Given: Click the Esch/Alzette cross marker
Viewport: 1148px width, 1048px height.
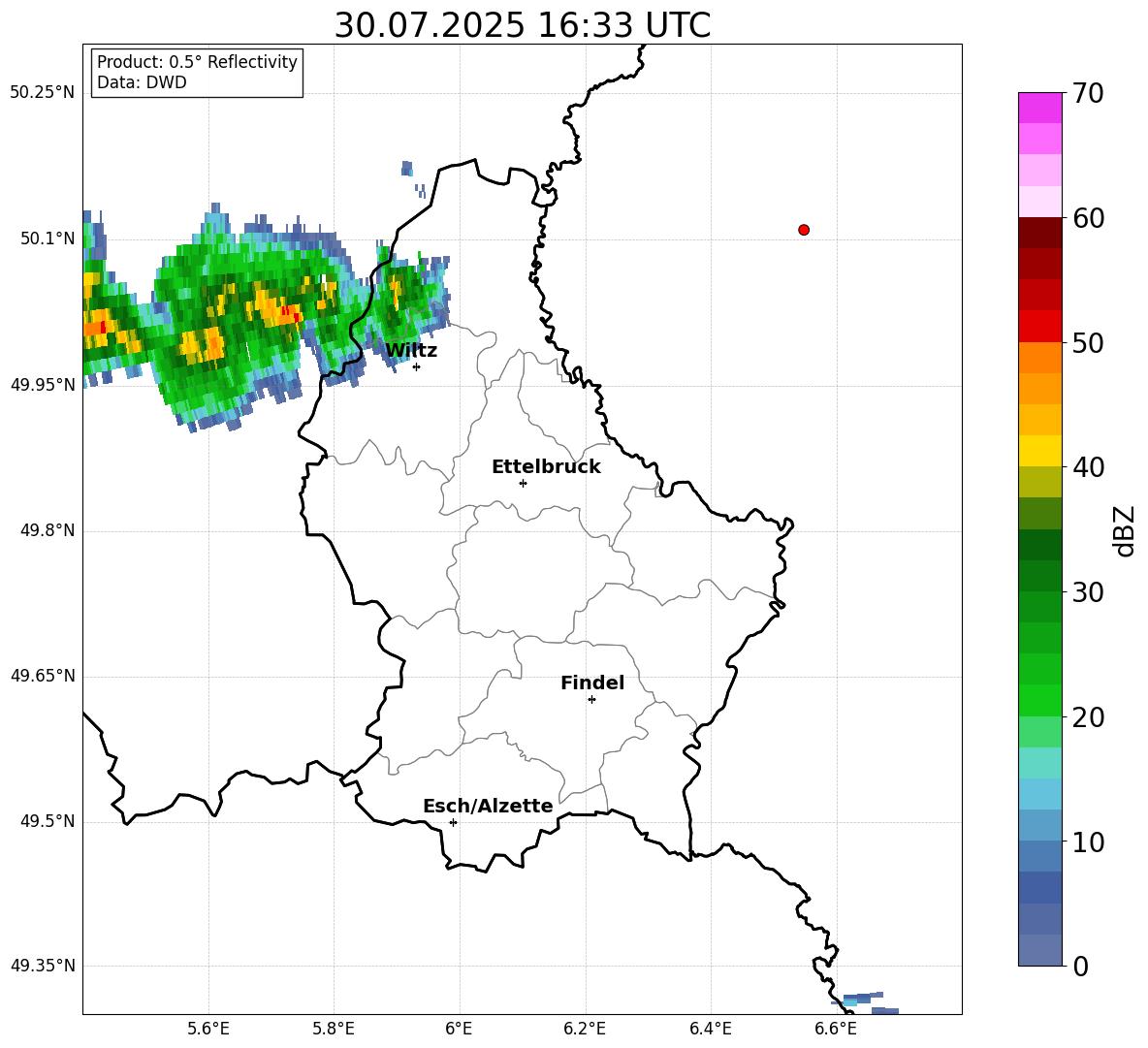Looking at the screenshot, I should 453,822.
